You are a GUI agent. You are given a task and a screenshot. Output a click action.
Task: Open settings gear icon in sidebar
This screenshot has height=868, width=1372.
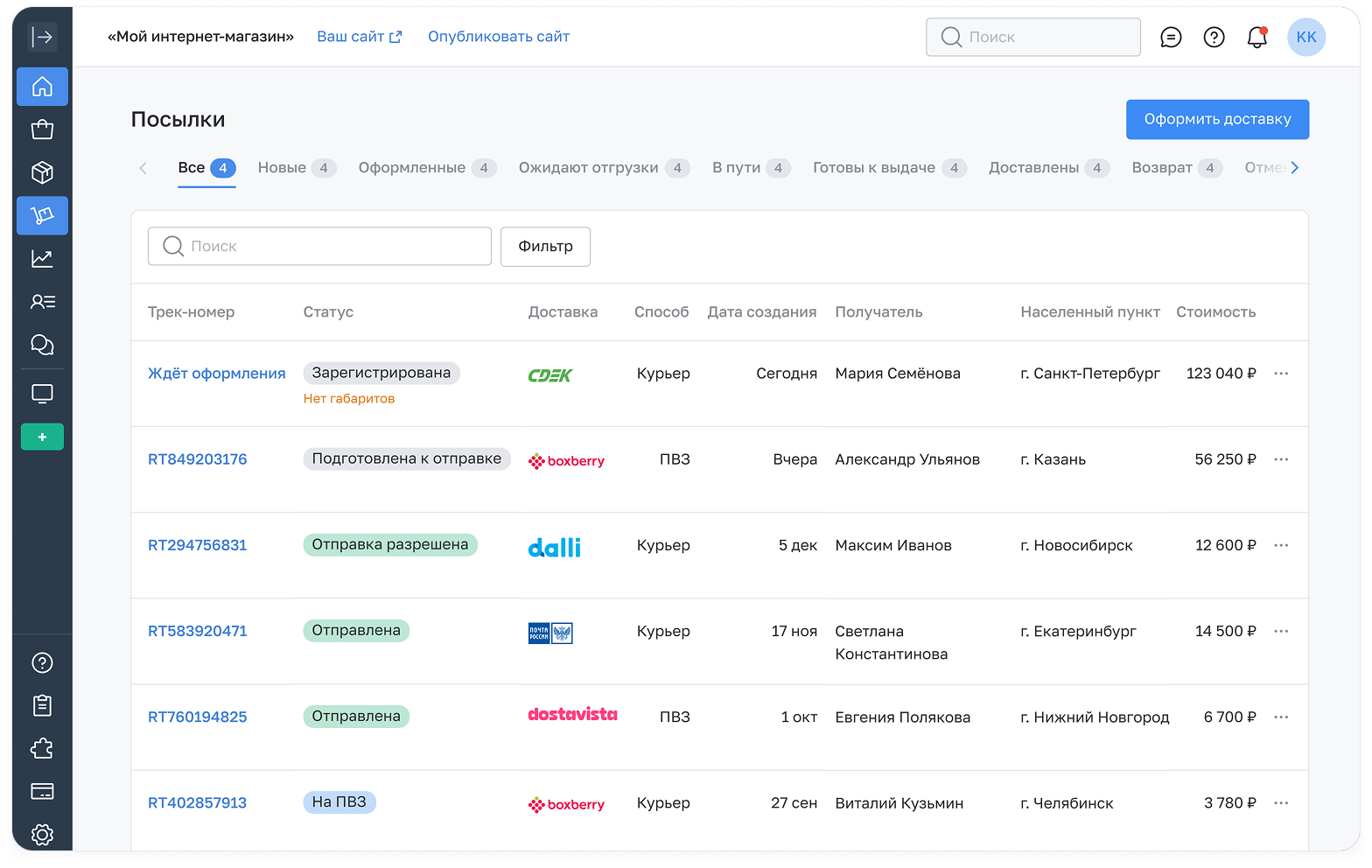pyautogui.click(x=42, y=834)
